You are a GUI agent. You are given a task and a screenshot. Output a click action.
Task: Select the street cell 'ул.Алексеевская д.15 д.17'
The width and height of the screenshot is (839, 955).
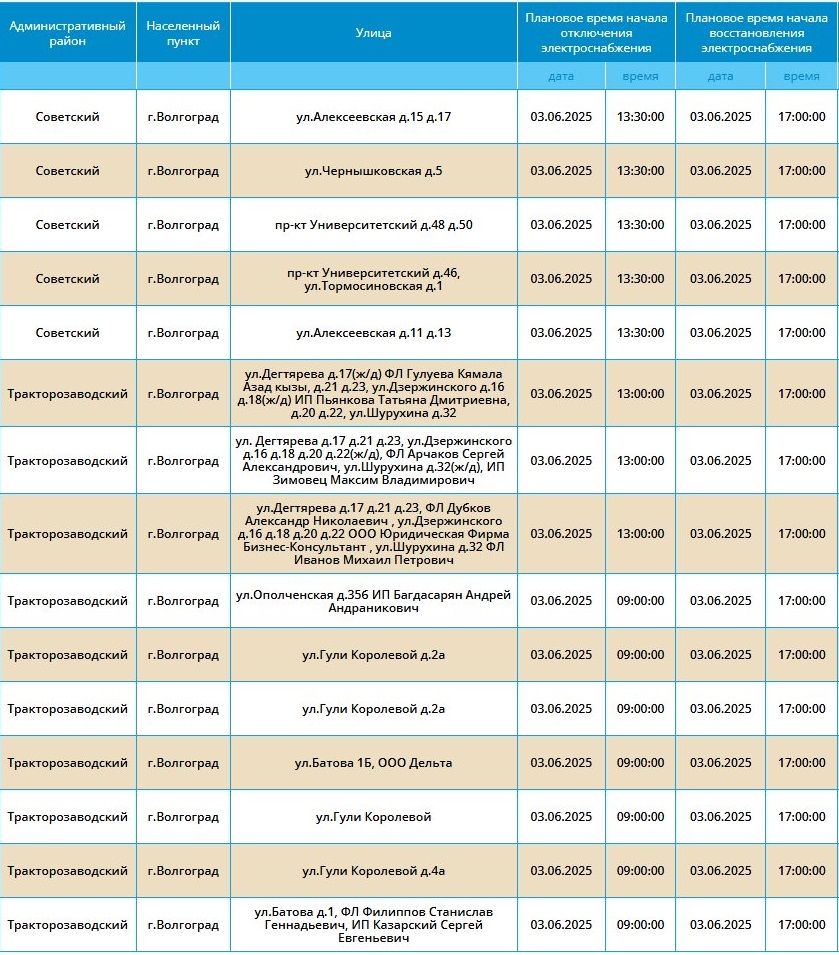coord(373,117)
